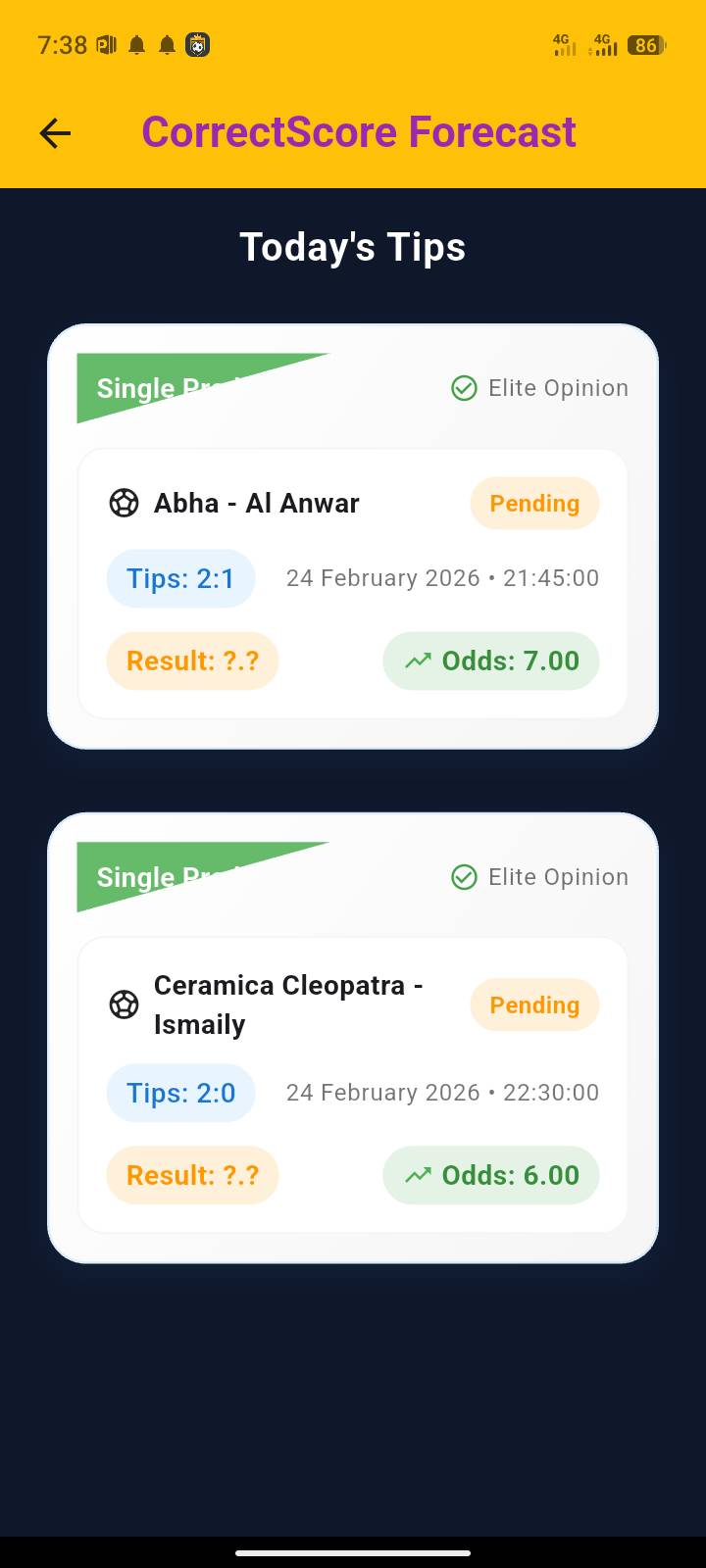Tap the first green Single ribbon banner
The height and width of the screenshot is (1568, 706).
[x=157, y=388]
